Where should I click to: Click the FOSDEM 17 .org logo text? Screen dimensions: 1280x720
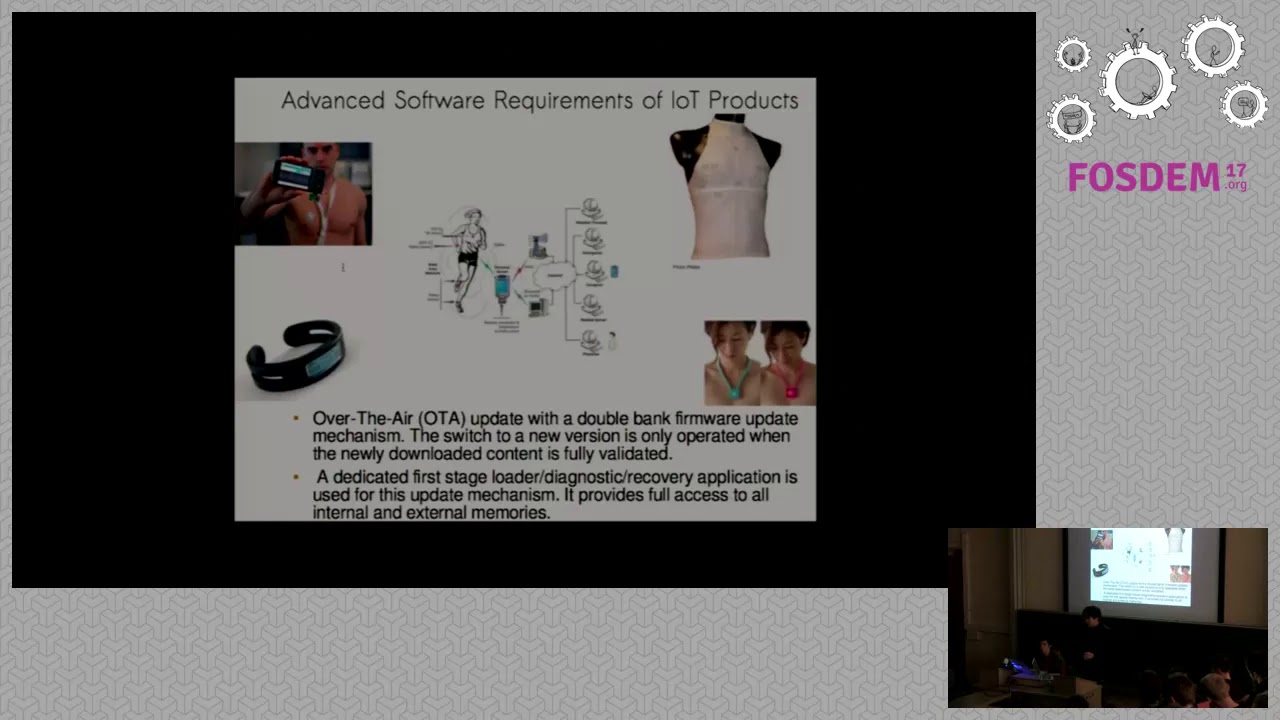1158,178
